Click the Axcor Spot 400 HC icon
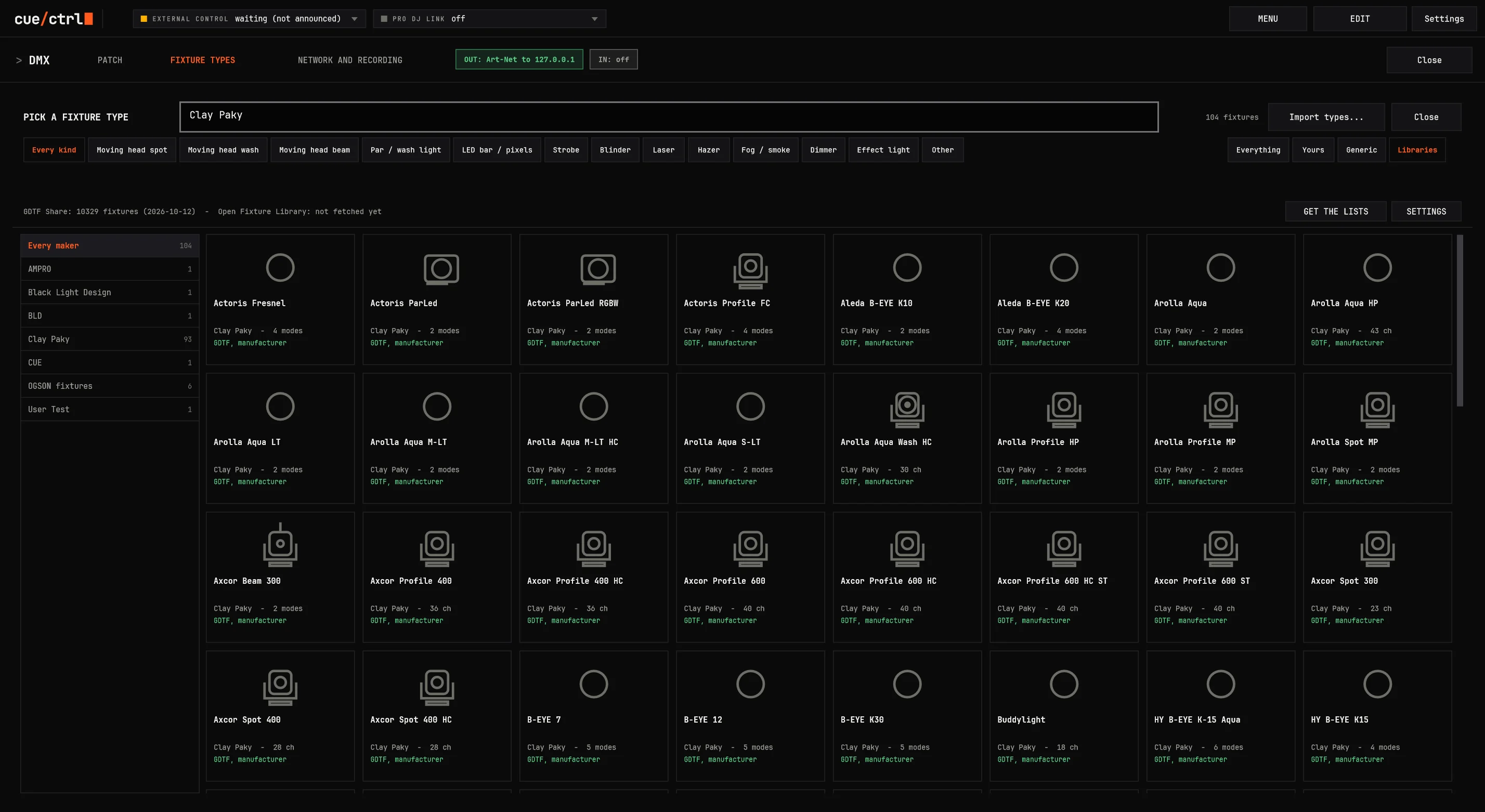Image resolution: width=1485 pixels, height=812 pixels. point(437,688)
